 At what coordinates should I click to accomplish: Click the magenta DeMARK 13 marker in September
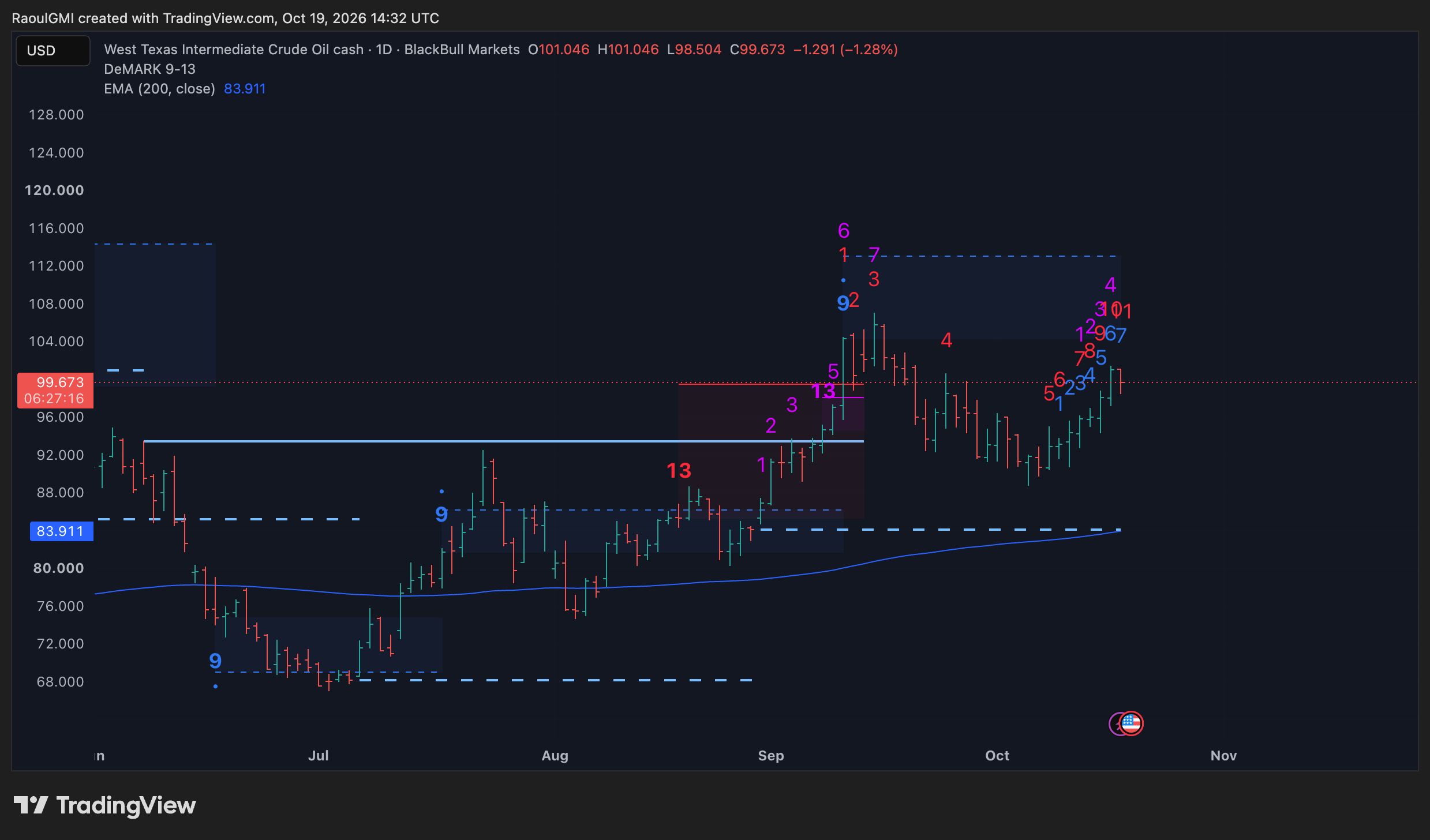click(x=823, y=392)
